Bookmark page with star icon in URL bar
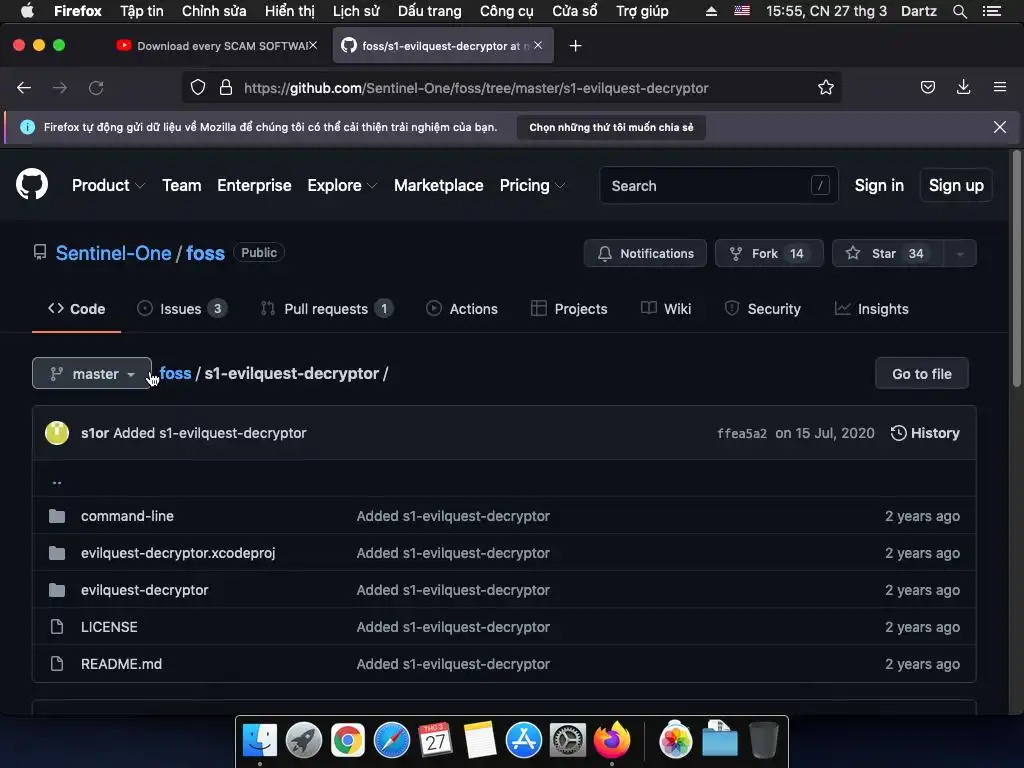 825,88
